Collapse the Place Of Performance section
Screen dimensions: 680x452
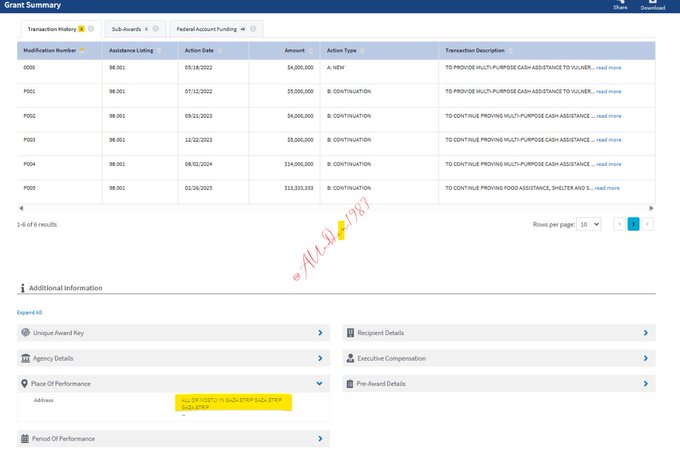coord(319,383)
